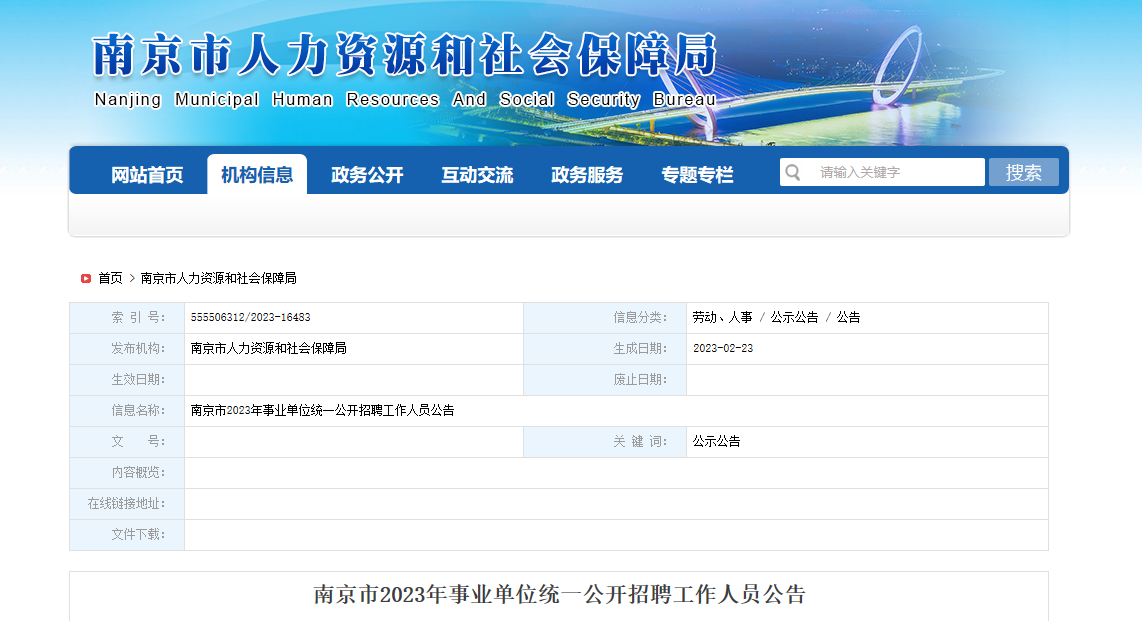
Task: Click the index number 555506312/2023-16483
Action: pyautogui.click(x=250, y=317)
